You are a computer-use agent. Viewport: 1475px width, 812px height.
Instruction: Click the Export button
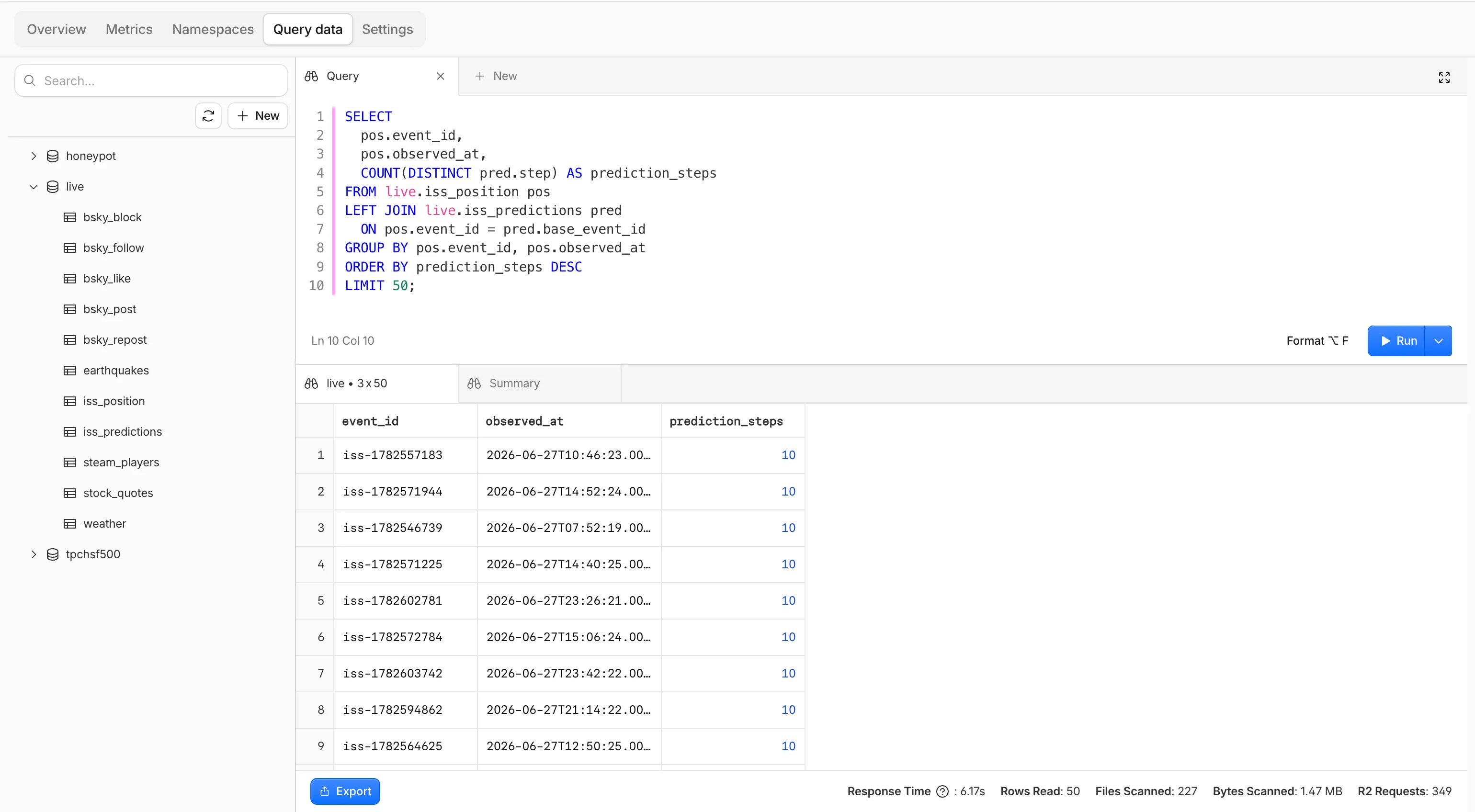pyautogui.click(x=345, y=791)
